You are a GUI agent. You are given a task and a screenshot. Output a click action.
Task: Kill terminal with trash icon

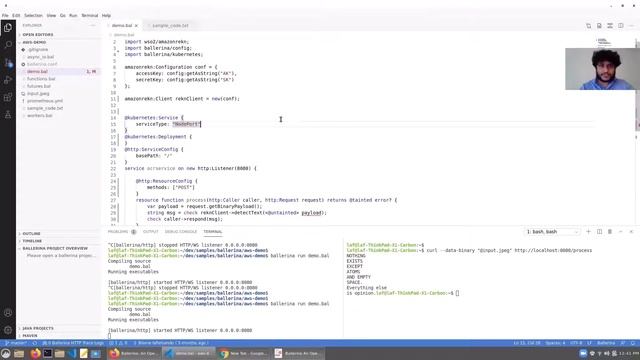[x=610, y=231]
